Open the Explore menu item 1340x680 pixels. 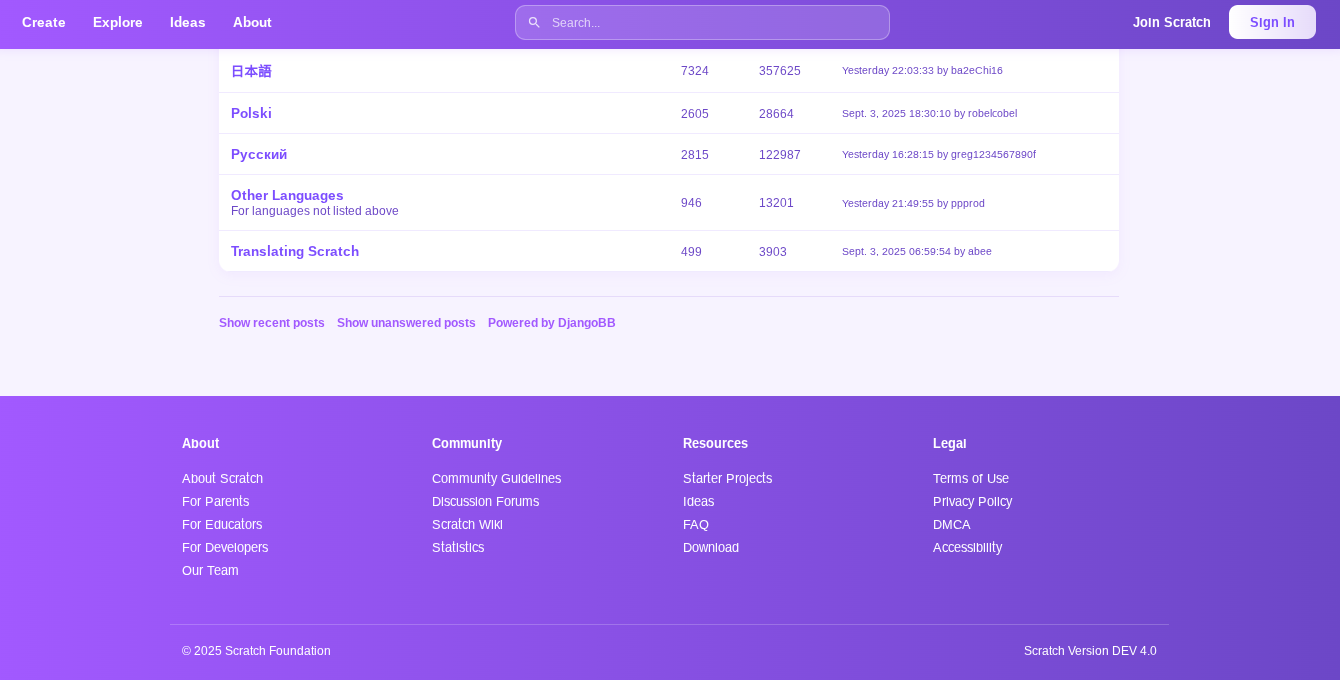click(118, 22)
